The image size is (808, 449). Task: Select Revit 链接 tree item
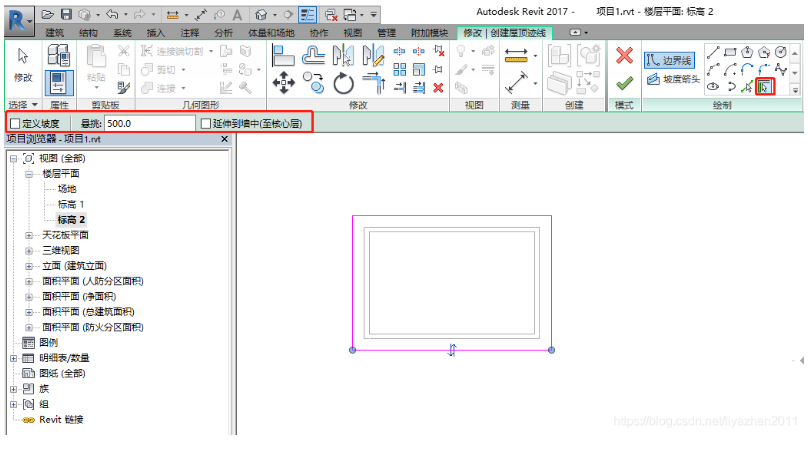click(61, 420)
